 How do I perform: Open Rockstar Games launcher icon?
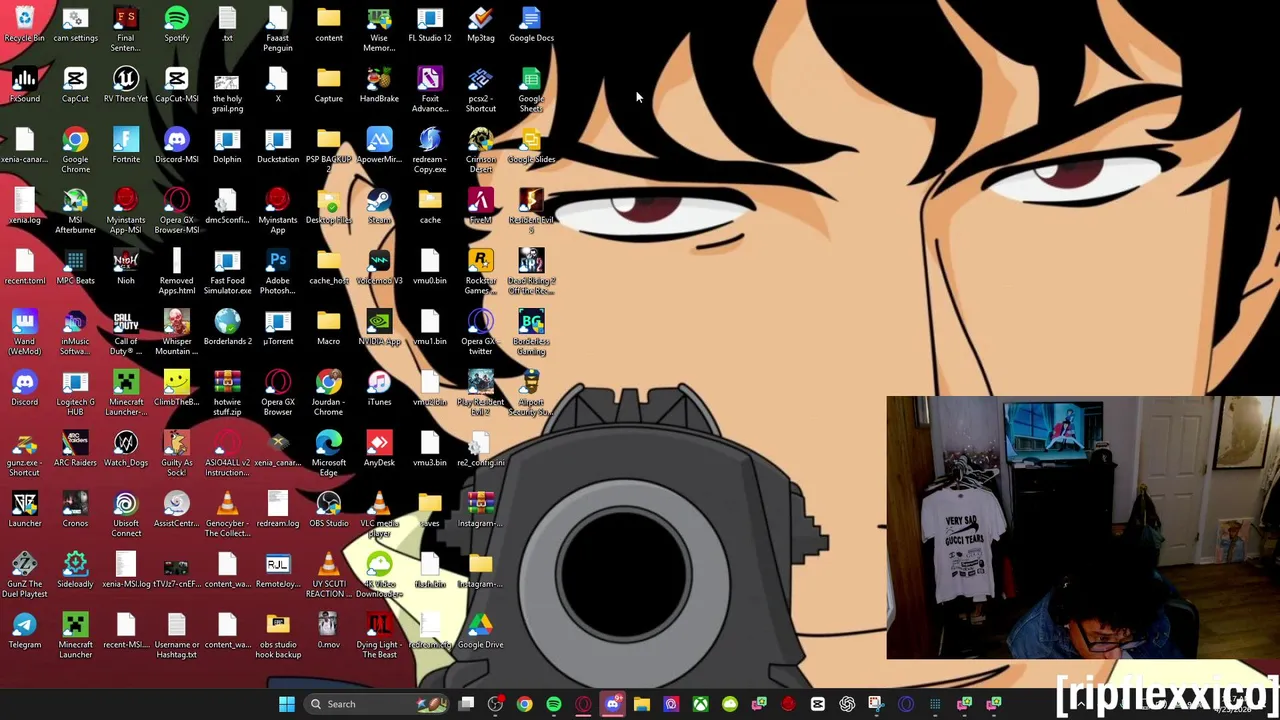(481, 272)
